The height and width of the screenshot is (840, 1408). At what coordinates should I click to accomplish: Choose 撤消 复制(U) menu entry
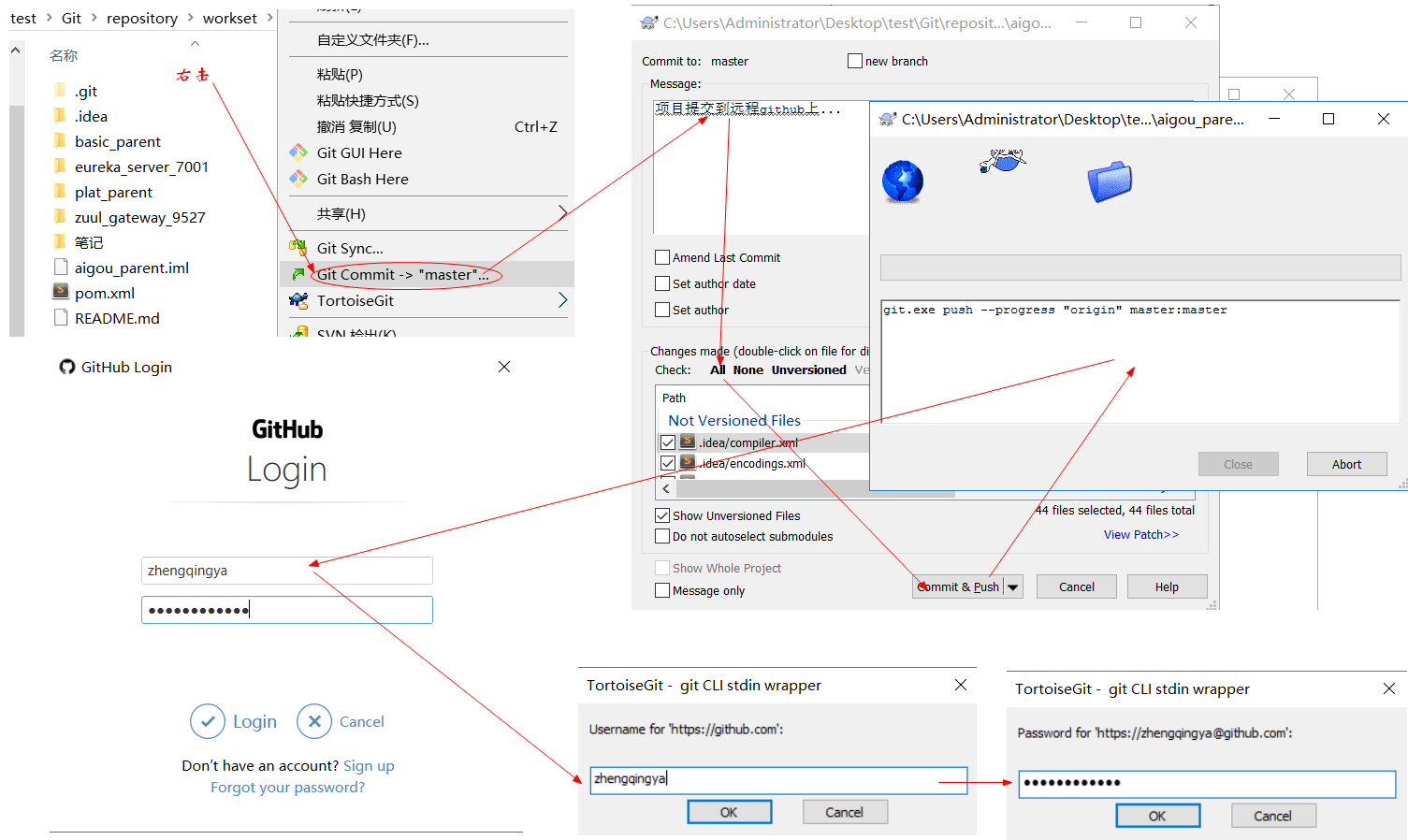click(428, 126)
